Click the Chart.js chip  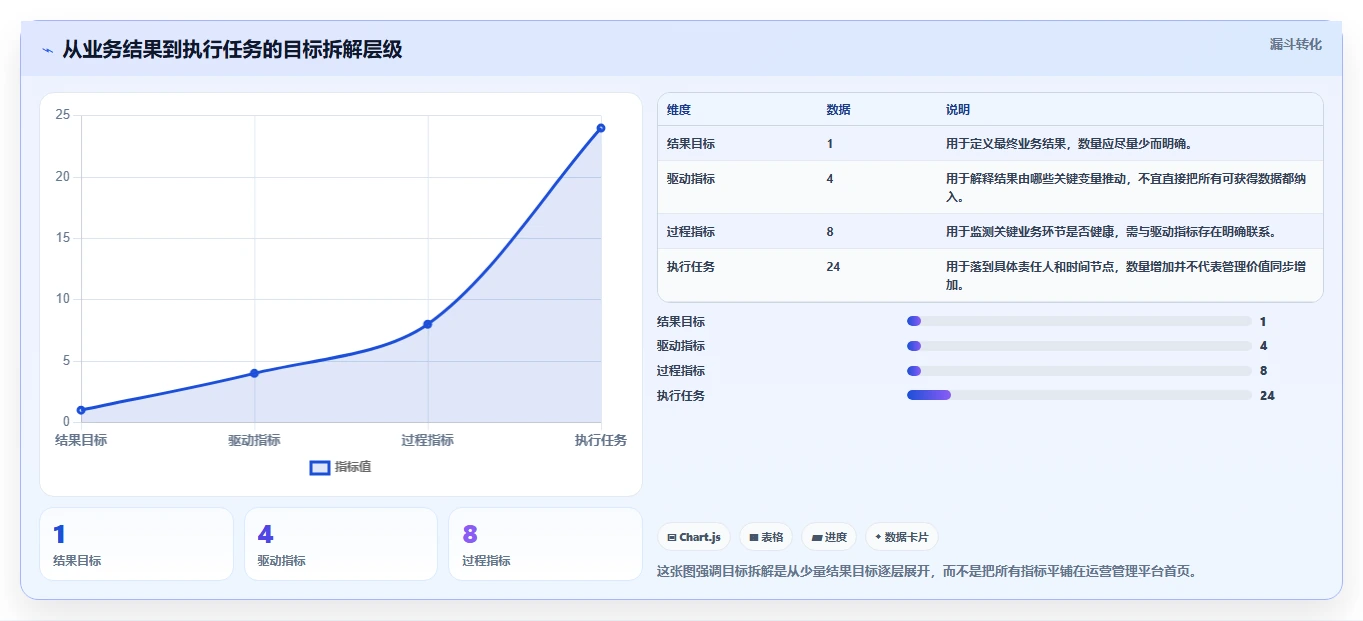click(x=694, y=537)
